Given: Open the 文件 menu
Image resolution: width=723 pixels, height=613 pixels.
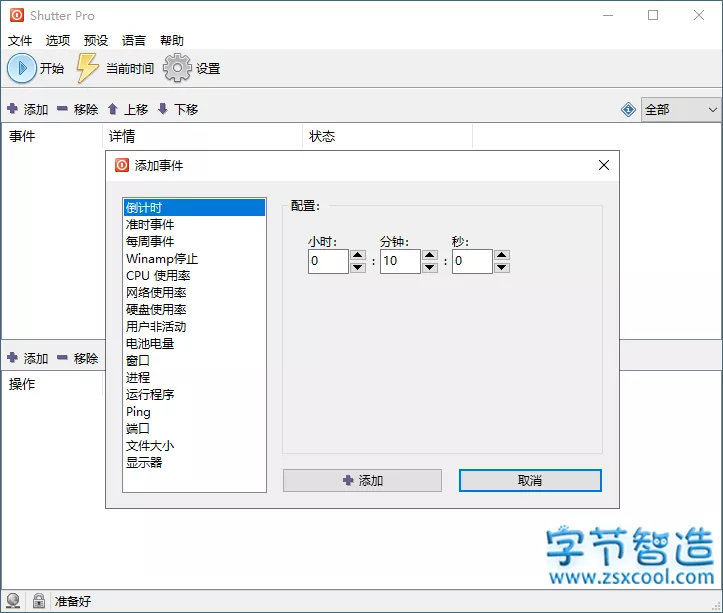Looking at the screenshot, I should (20, 41).
